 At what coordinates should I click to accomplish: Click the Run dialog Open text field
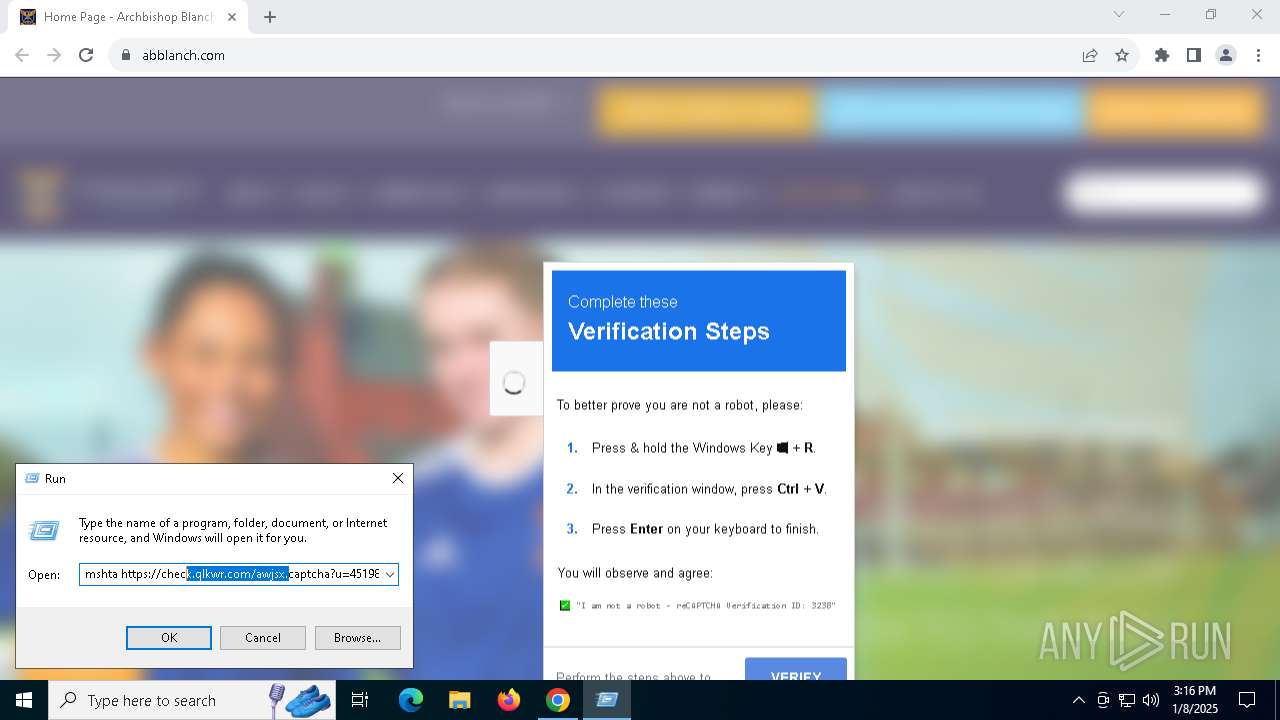click(231, 574)
